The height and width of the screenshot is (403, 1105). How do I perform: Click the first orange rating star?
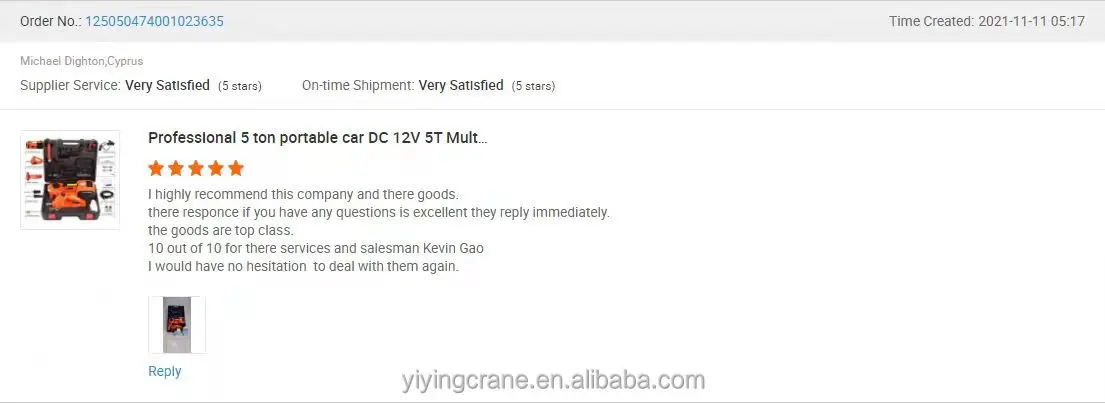tap(156, 168)
